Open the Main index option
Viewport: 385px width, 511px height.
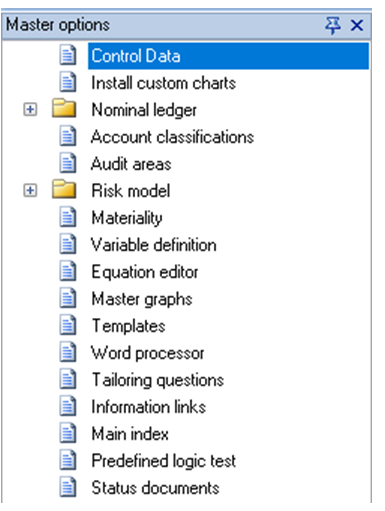point(130,434)
